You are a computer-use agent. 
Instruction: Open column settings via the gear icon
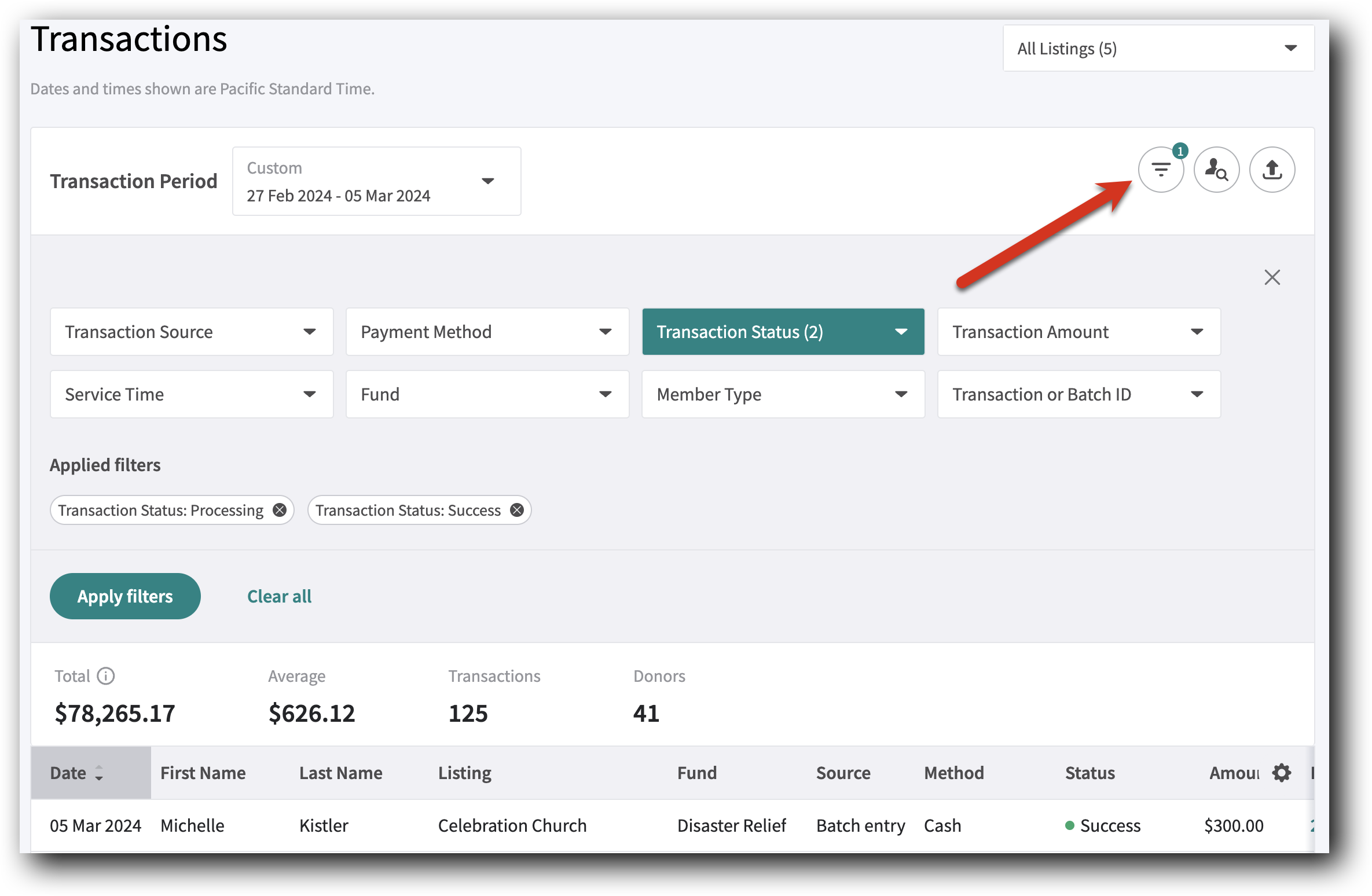(x=1282, y=772)
